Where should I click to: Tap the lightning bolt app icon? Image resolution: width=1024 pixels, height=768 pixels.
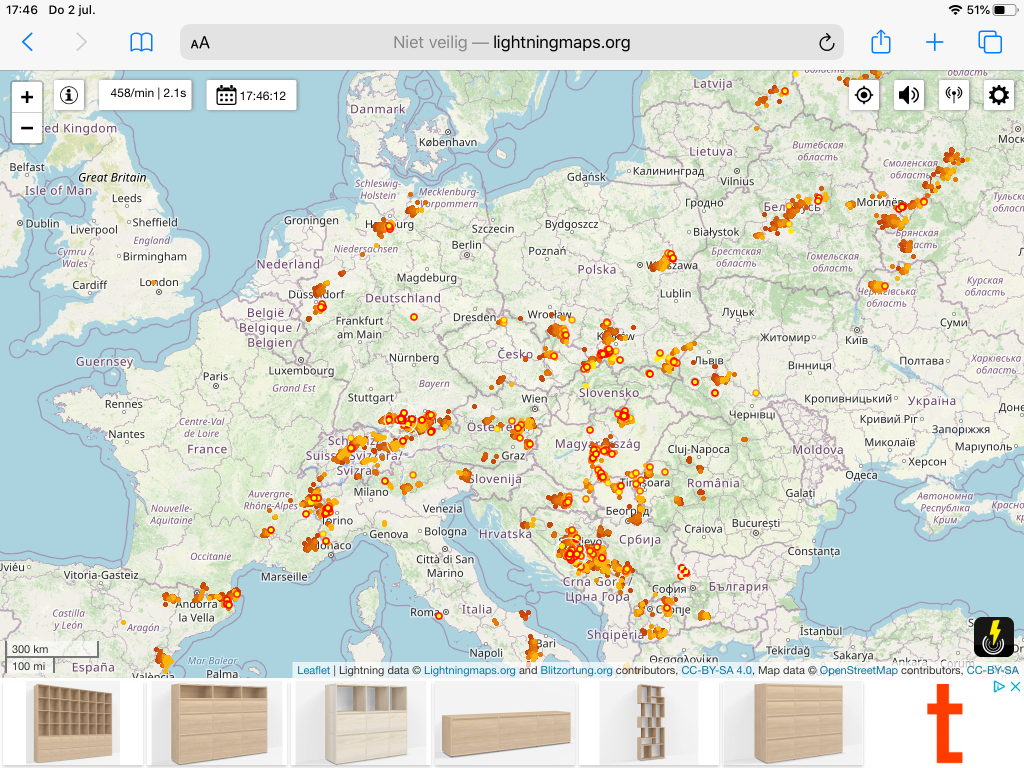point(994,637)
